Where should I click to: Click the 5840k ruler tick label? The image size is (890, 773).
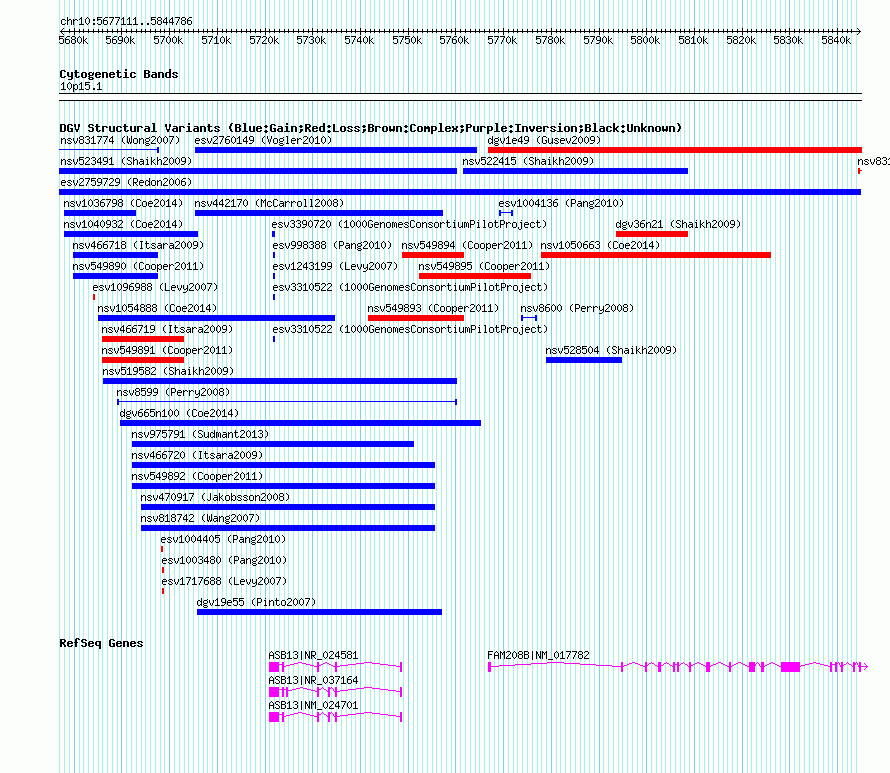pos(836,40)
